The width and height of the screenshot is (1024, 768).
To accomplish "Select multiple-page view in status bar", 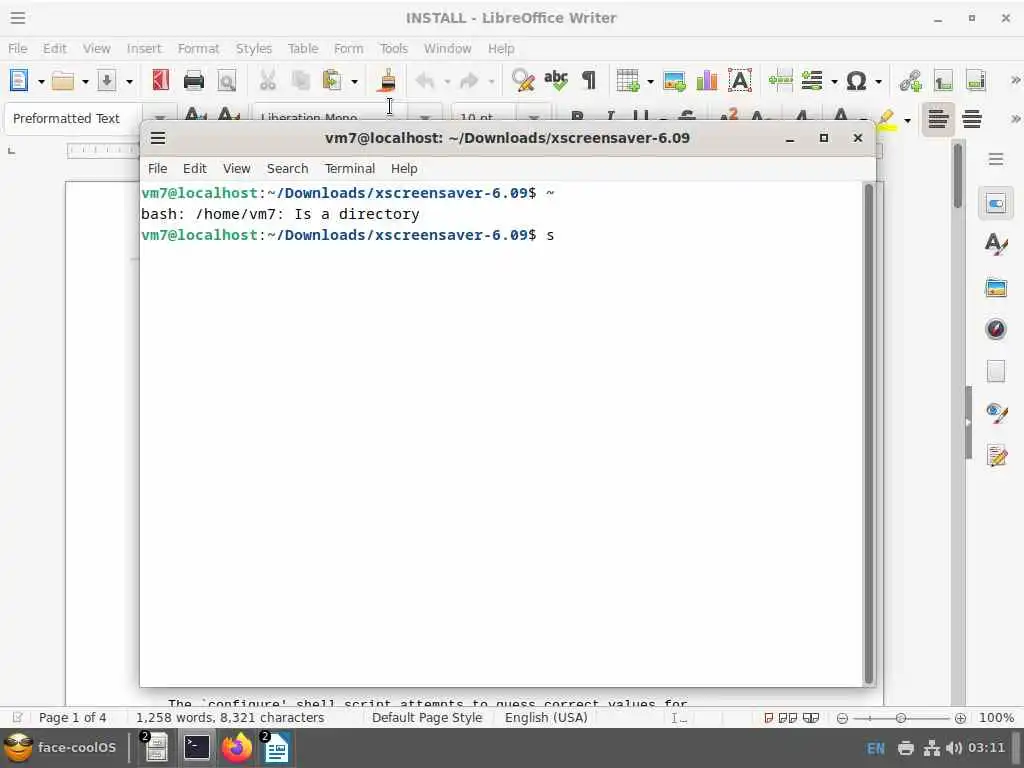I will 788,718.
